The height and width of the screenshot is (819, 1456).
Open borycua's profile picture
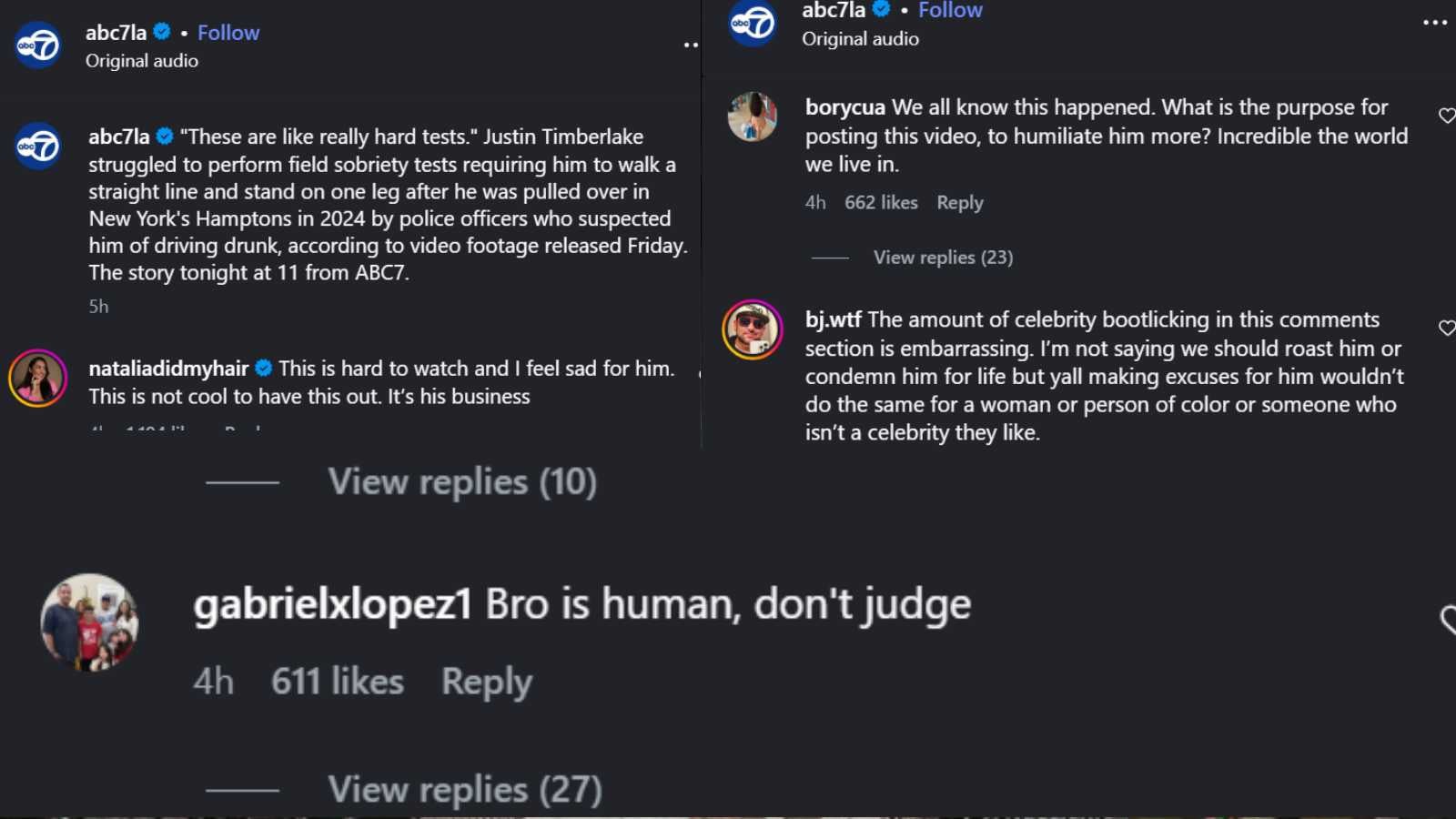point(753,116)
